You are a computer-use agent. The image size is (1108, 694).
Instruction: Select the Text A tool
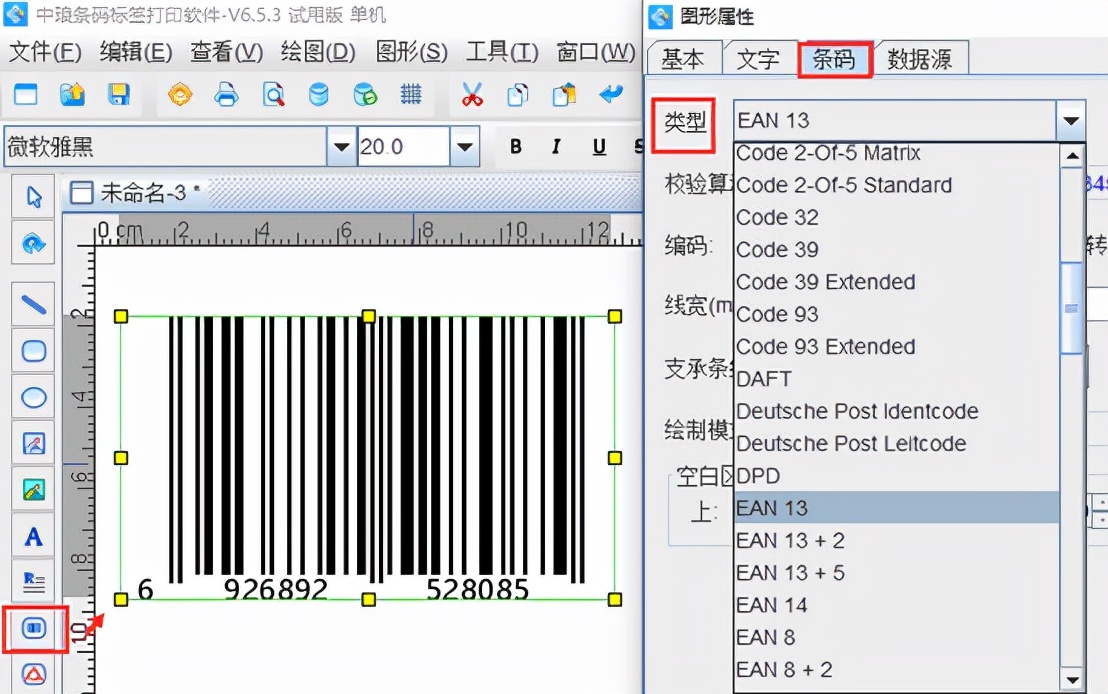(x=33, y=536)
